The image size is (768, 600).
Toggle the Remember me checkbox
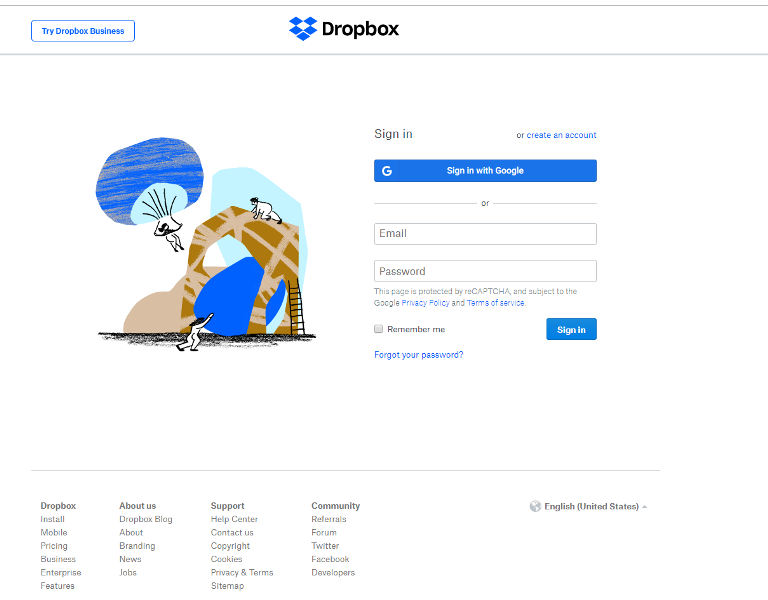coord(378,329)
